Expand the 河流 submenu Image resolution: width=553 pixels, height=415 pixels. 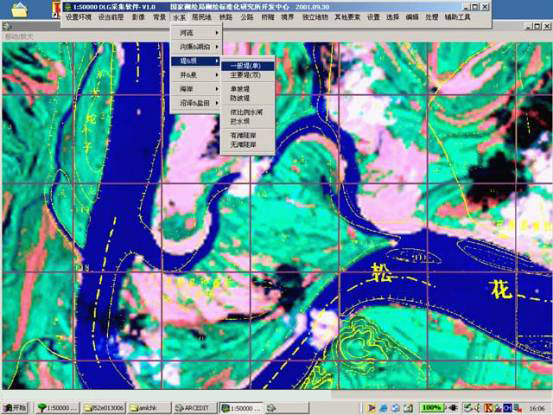[196, 33]
